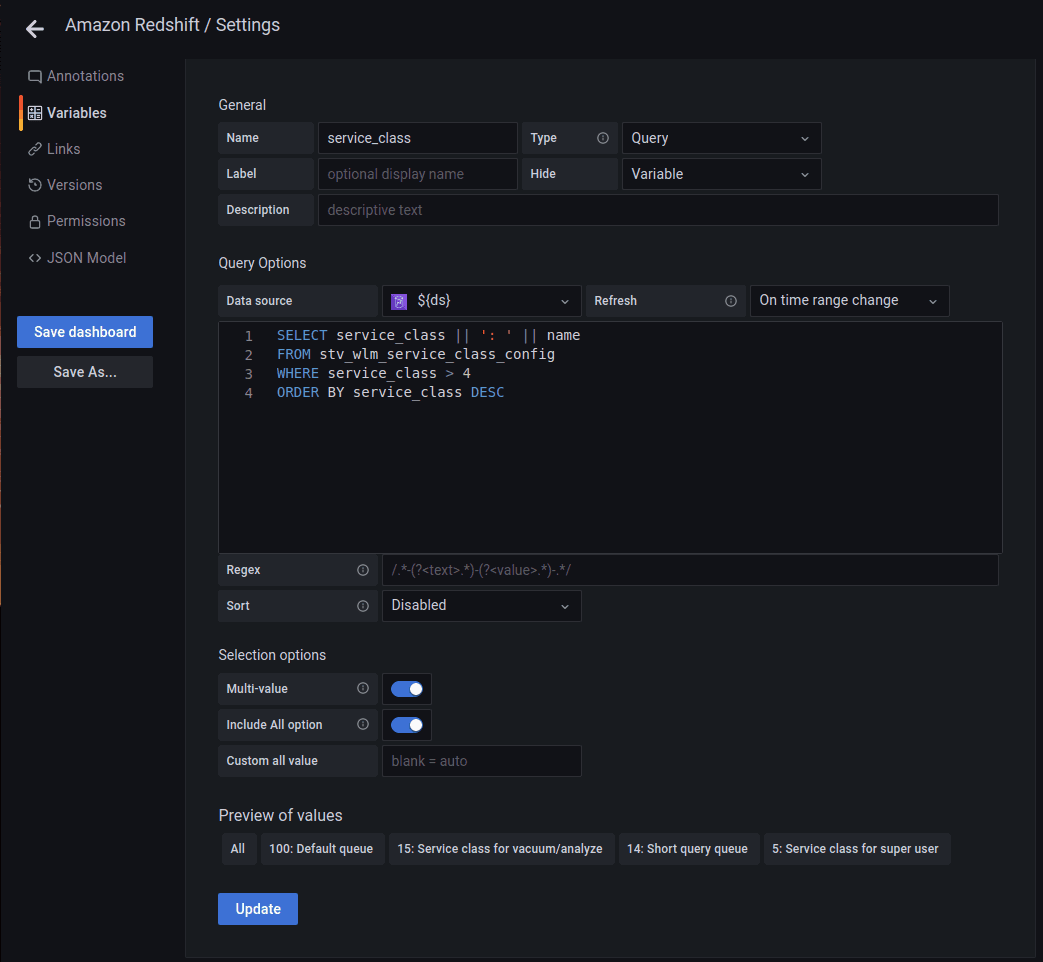
Task: Click the "All" preview value
Action: [237, 849]
